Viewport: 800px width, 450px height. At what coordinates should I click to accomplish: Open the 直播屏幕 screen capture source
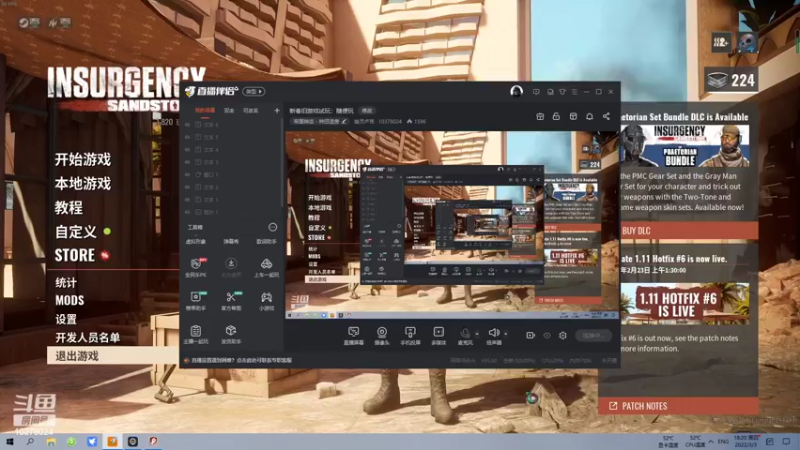pyautogui.click(x=354, y=336)
